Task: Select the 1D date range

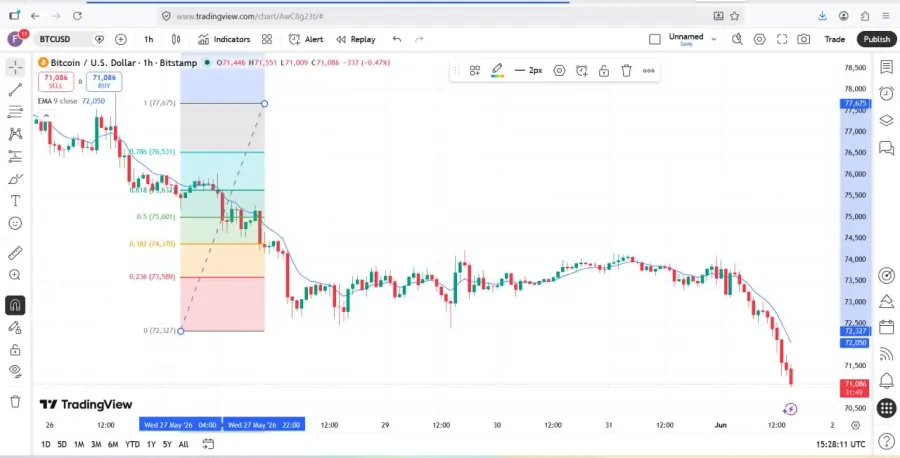Action: point(45,444)
